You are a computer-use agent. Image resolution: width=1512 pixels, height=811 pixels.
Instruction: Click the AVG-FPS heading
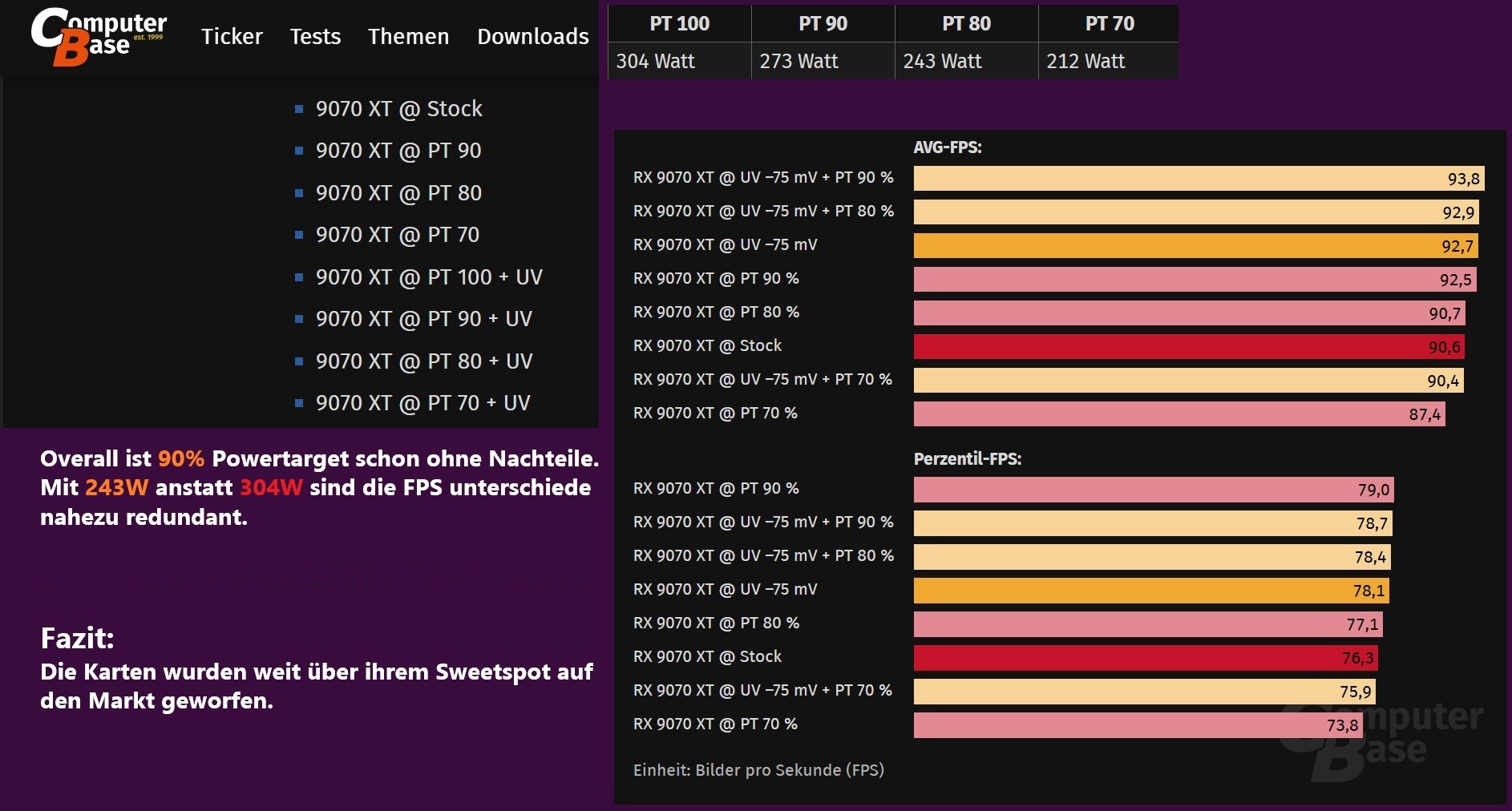click(x=949, y=147)
